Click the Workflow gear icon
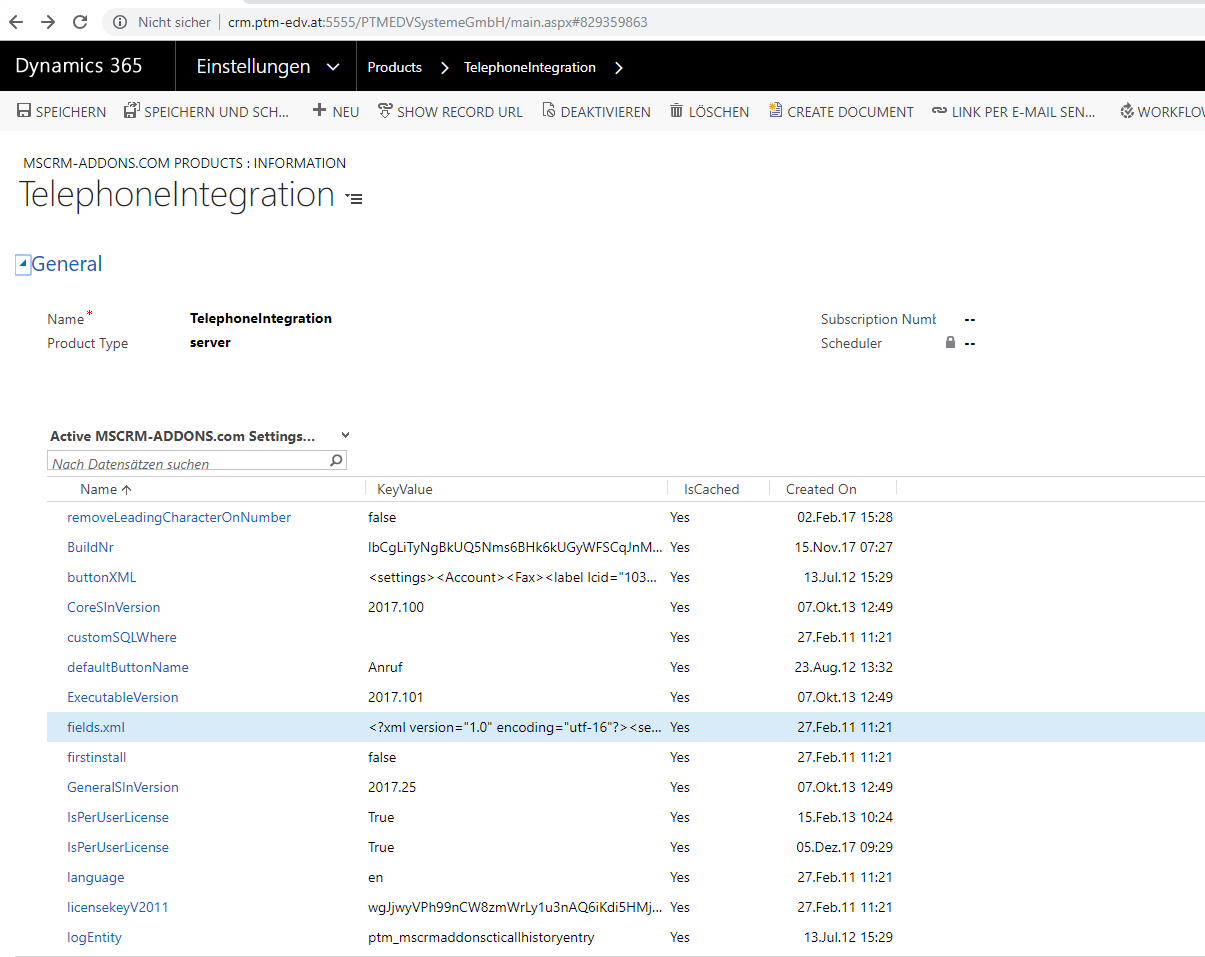 pos(1127,111)
